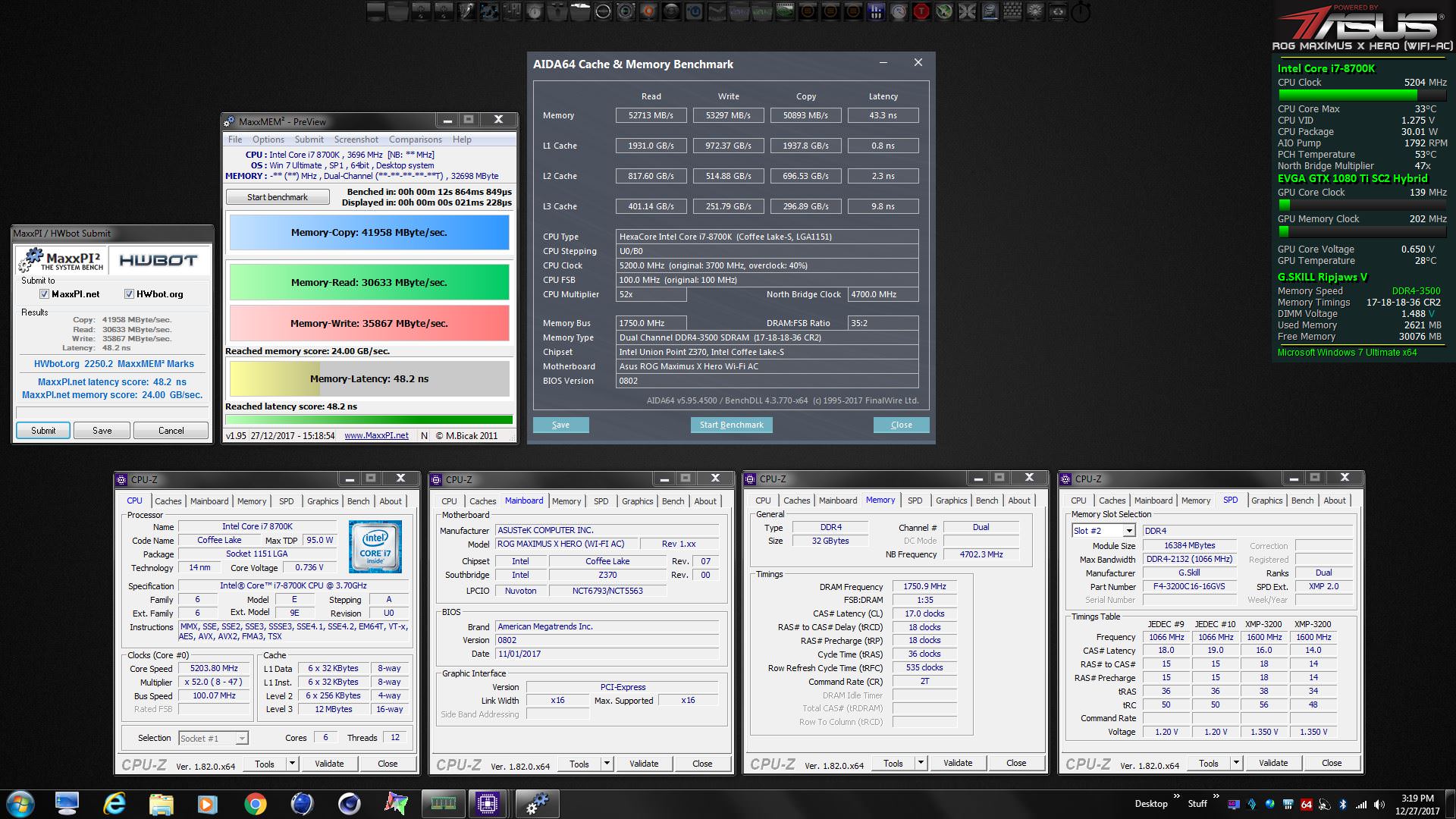Click the camera lens icon in top dock
The height and width of the screenshot is (819, 1456).
(x=626, y=11)
